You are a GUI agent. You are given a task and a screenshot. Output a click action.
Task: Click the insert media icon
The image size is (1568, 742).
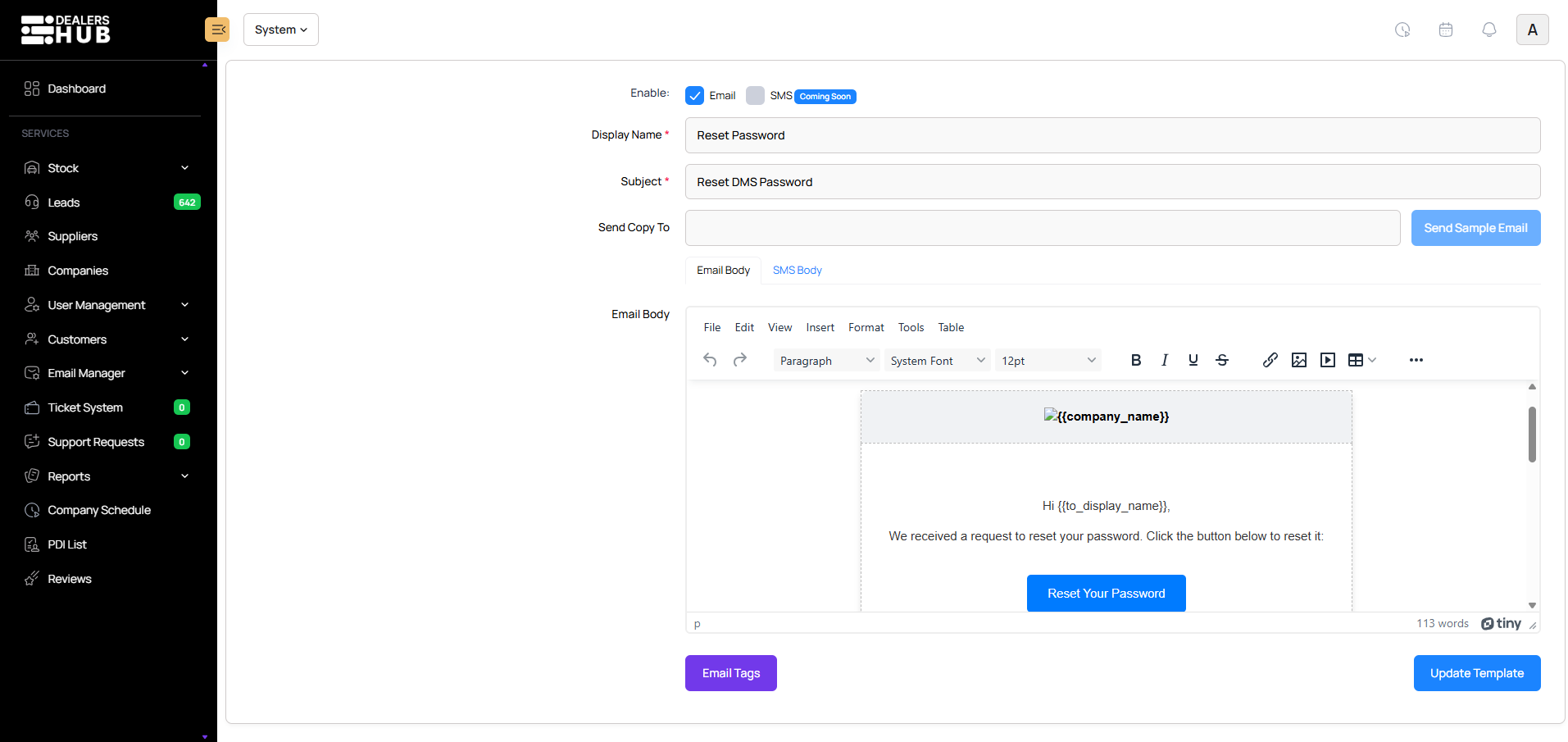(x=1327, y=360)
